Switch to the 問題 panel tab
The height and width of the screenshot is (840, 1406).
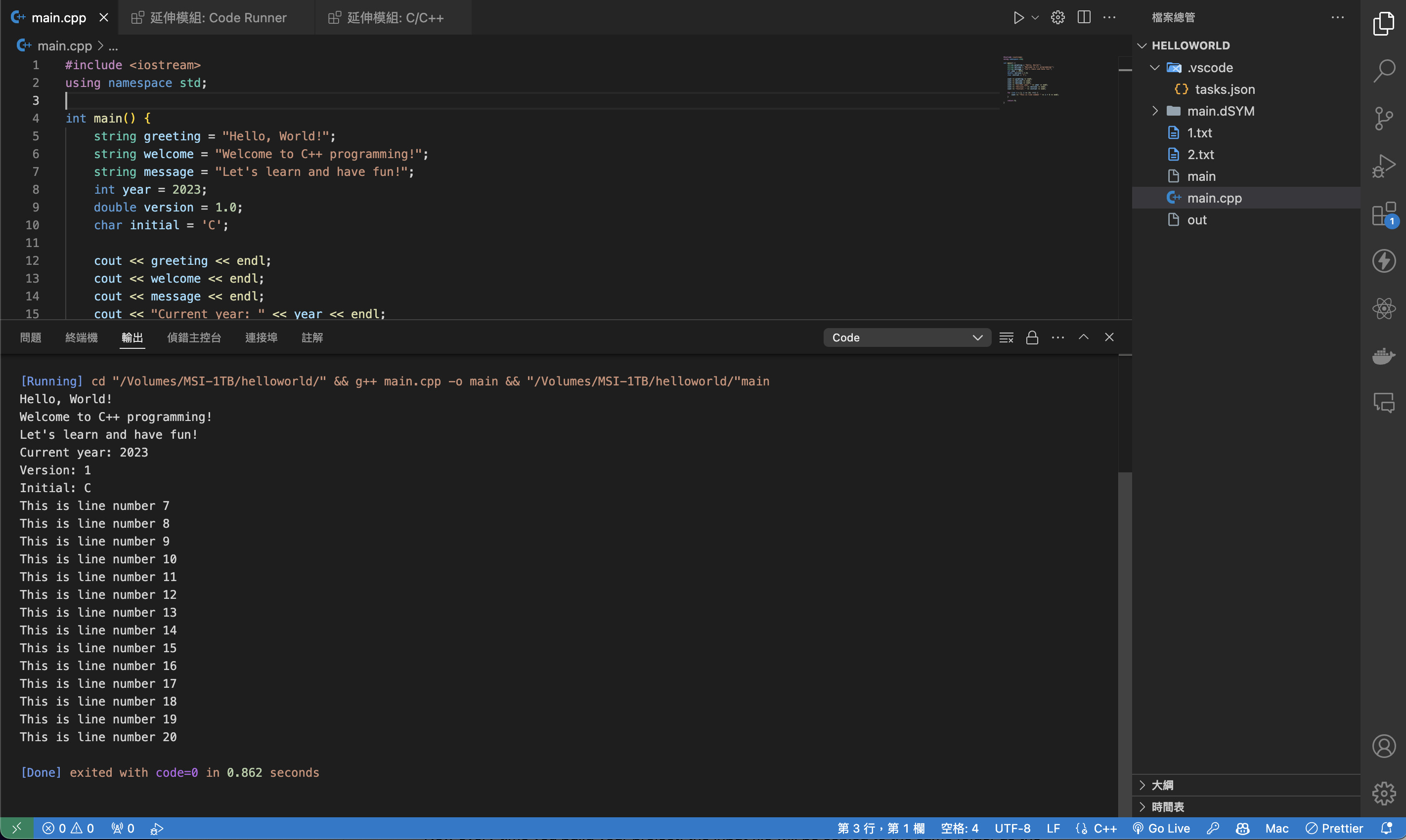(31, 337)
